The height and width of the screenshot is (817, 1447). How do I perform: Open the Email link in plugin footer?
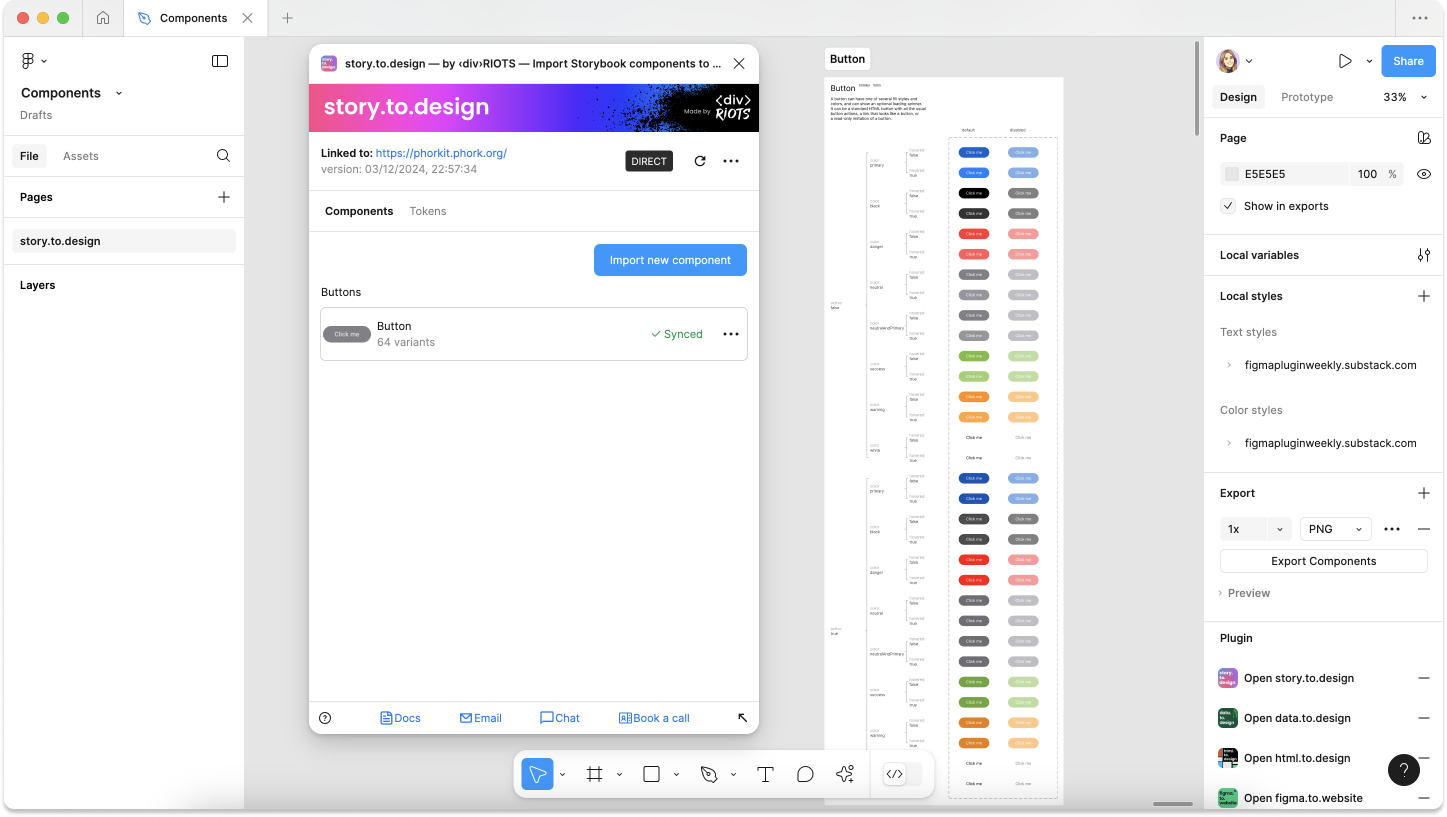click(x=480, y=718)
